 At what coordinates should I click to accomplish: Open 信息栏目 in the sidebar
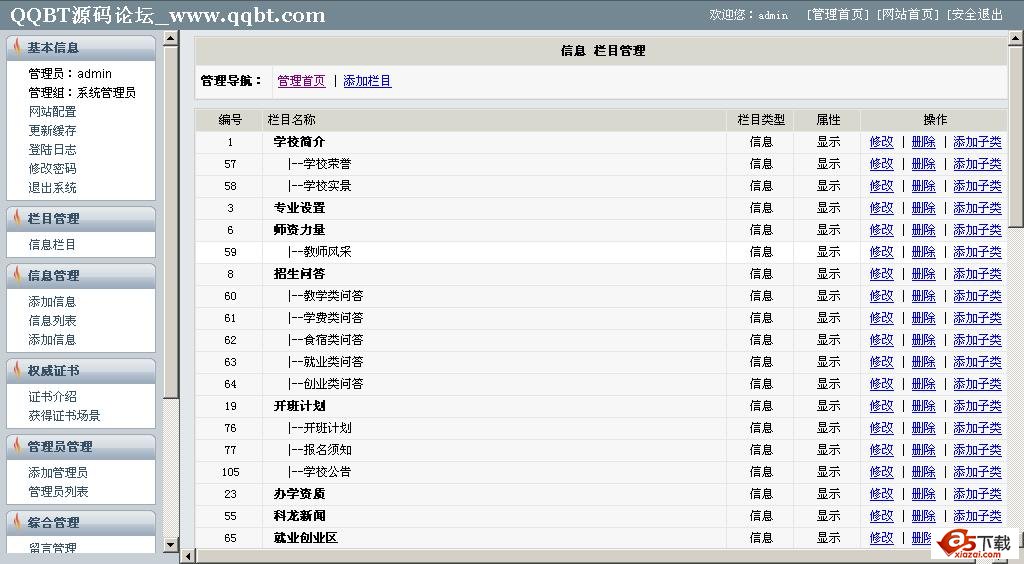[x=52, y=244]
